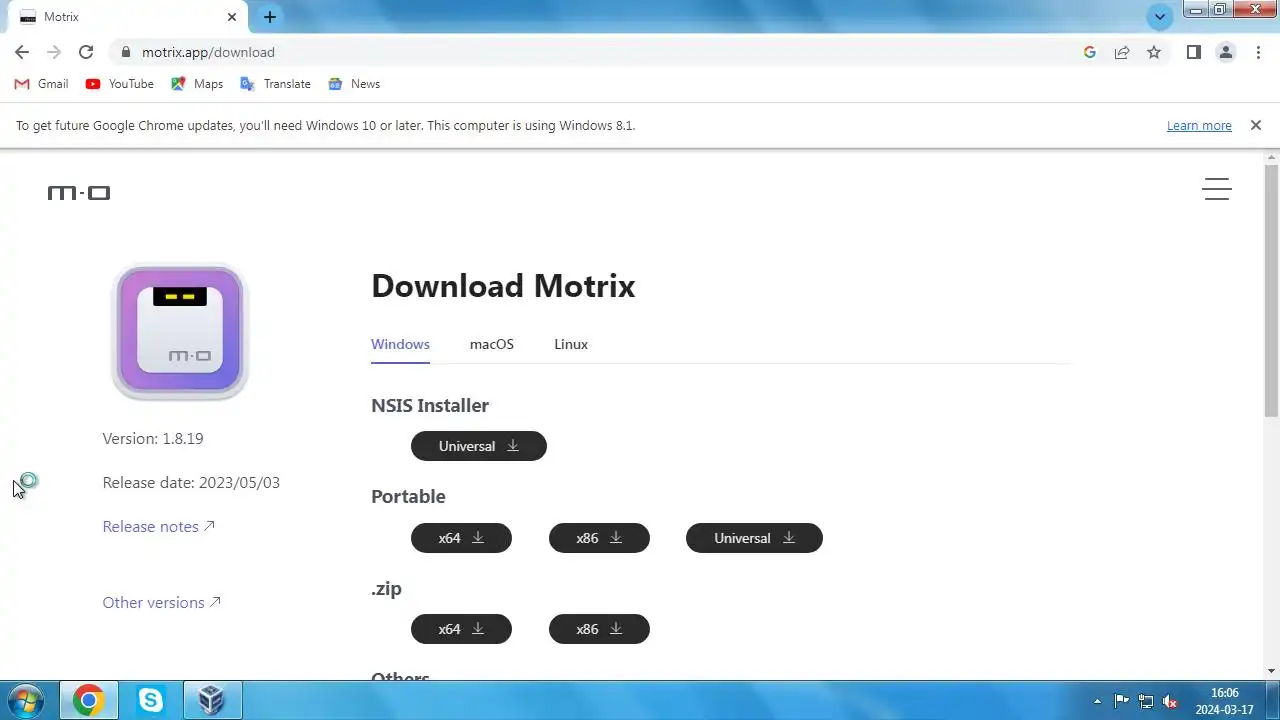Click NSIS Installer heading
Screen dimensions: 1280x720
click(430, 405)
